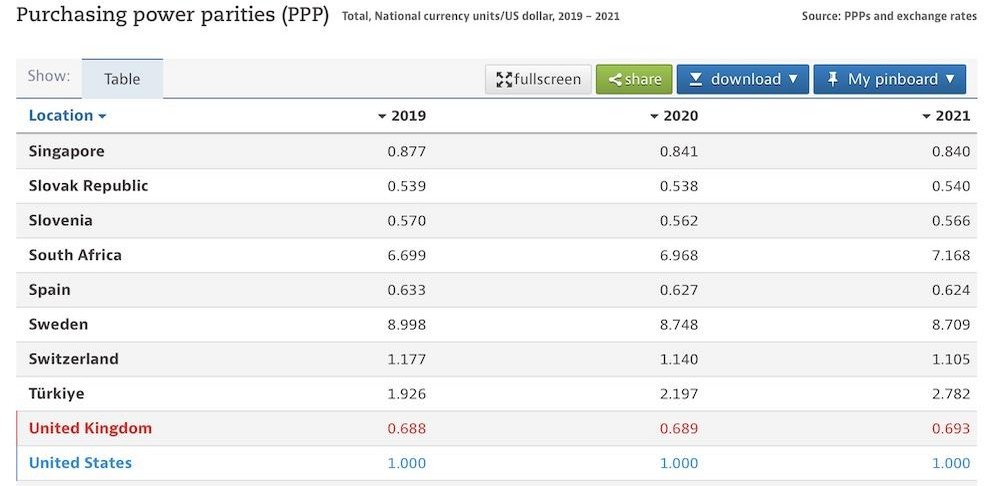Click the pinboard pin icon
Screen dimensions: 1000x486
click(833, 80)
